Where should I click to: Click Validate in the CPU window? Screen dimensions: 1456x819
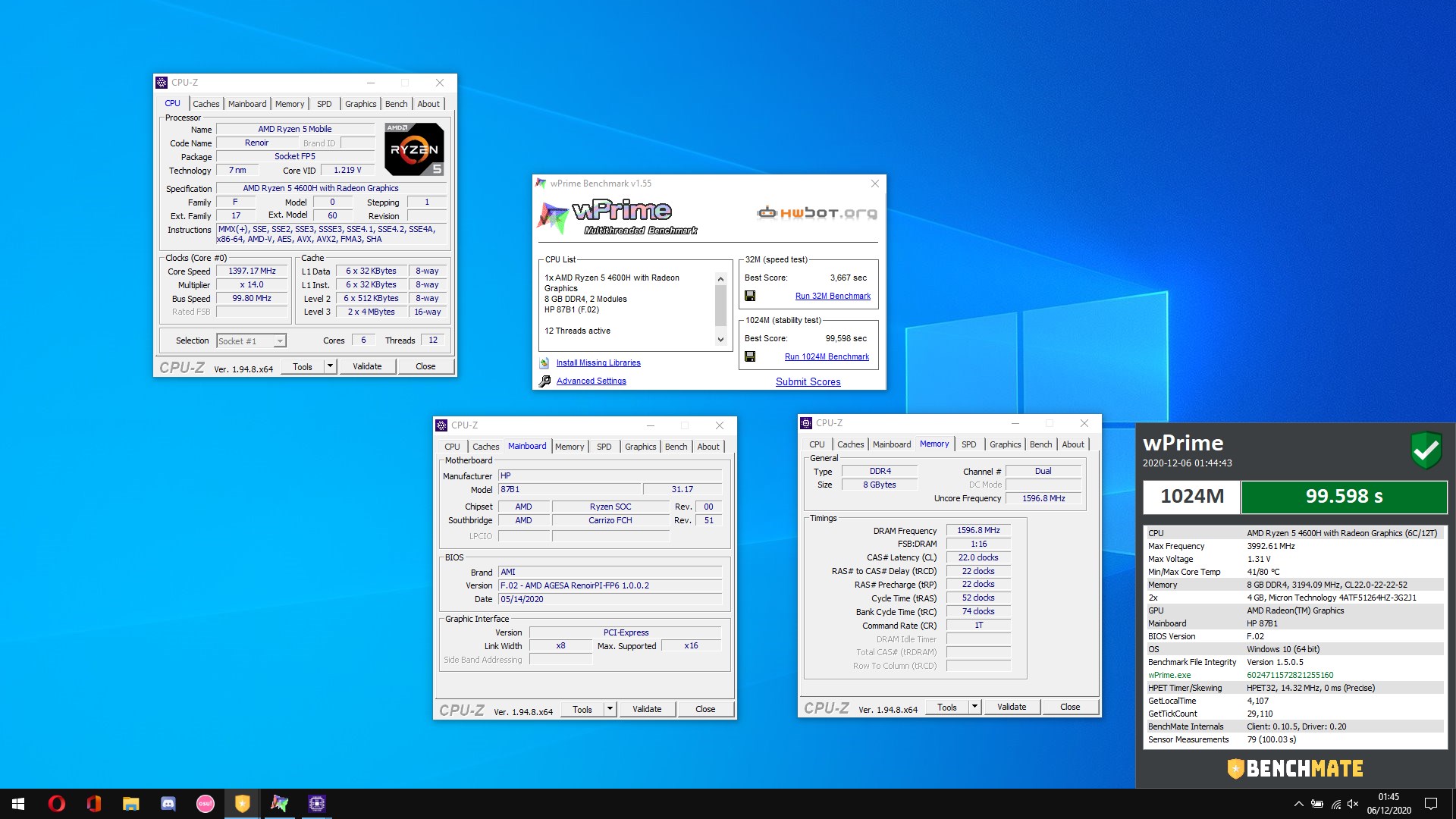(x=367, y=366)
